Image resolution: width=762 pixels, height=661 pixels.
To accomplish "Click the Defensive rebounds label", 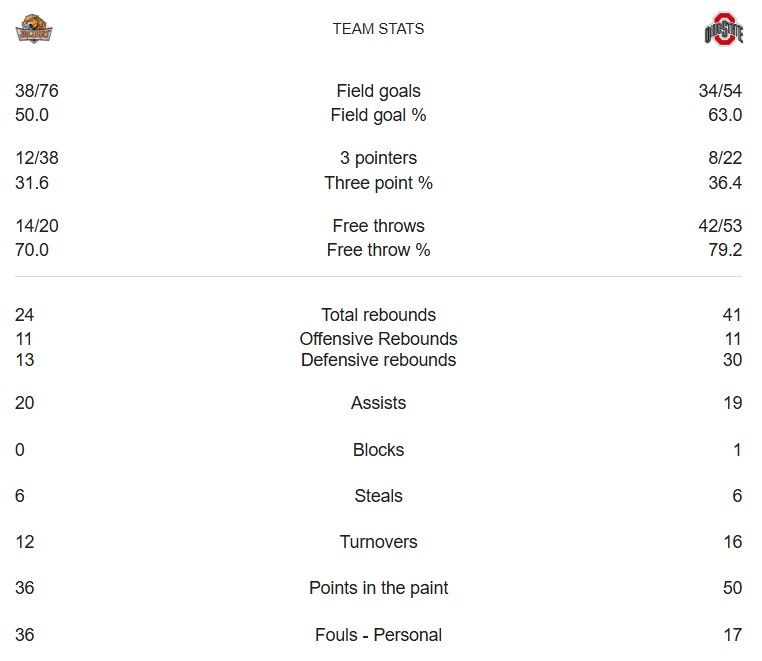I will click(378, 360).
